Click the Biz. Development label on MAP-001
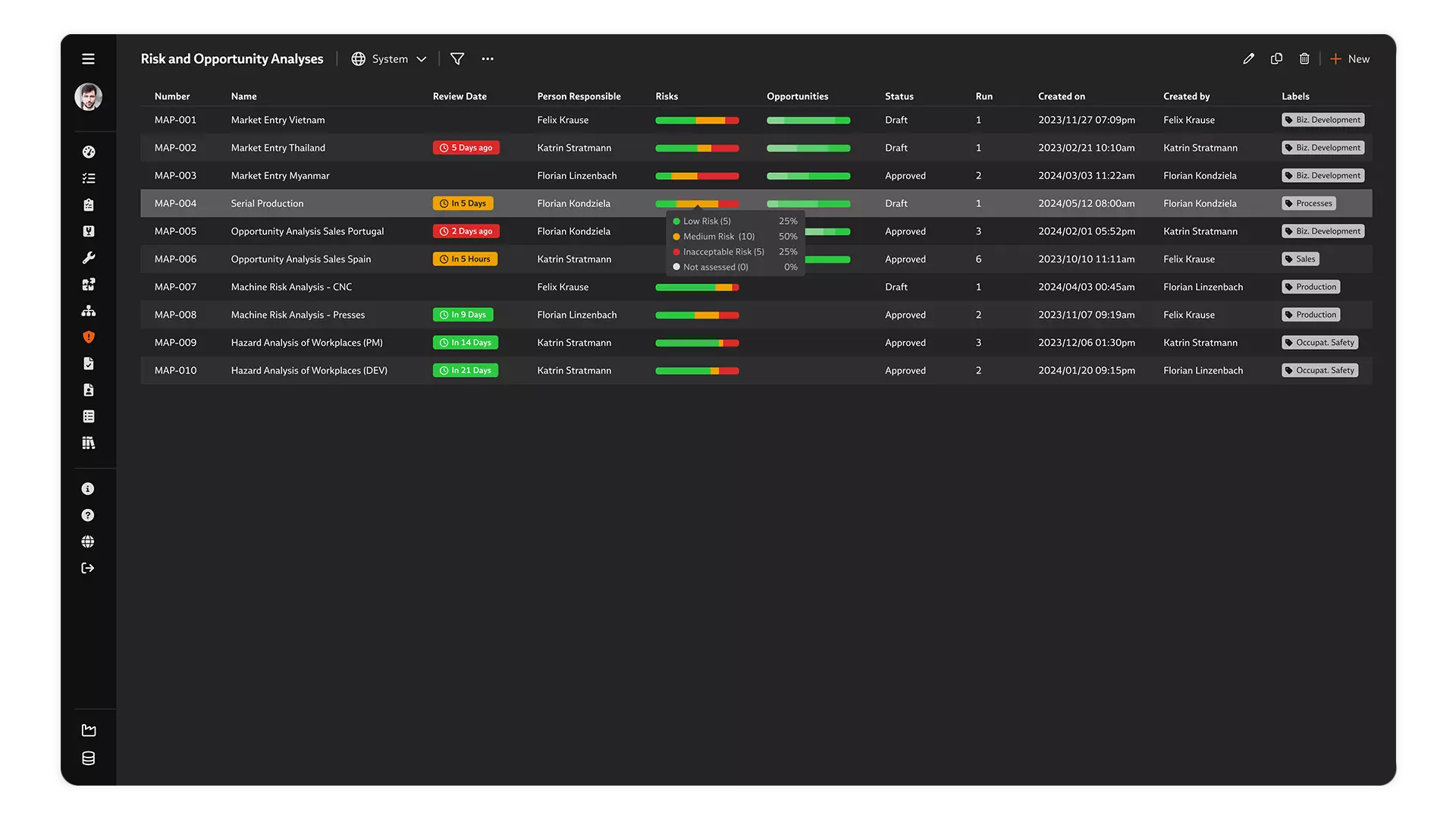This screenshot has width=1456, height=819. 1323,120
